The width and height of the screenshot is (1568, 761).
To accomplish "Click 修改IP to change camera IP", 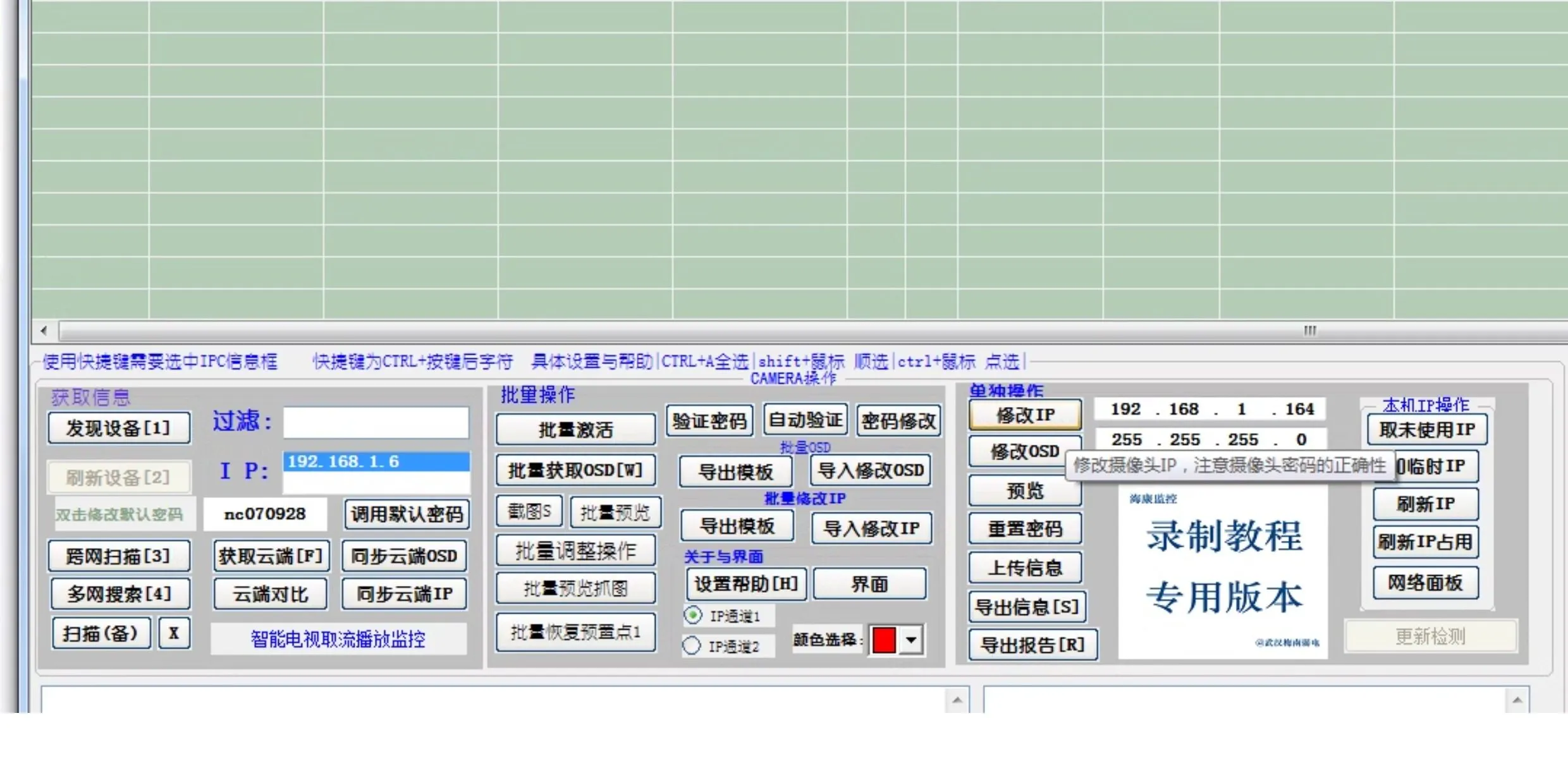I will (x=1025, y=415).
